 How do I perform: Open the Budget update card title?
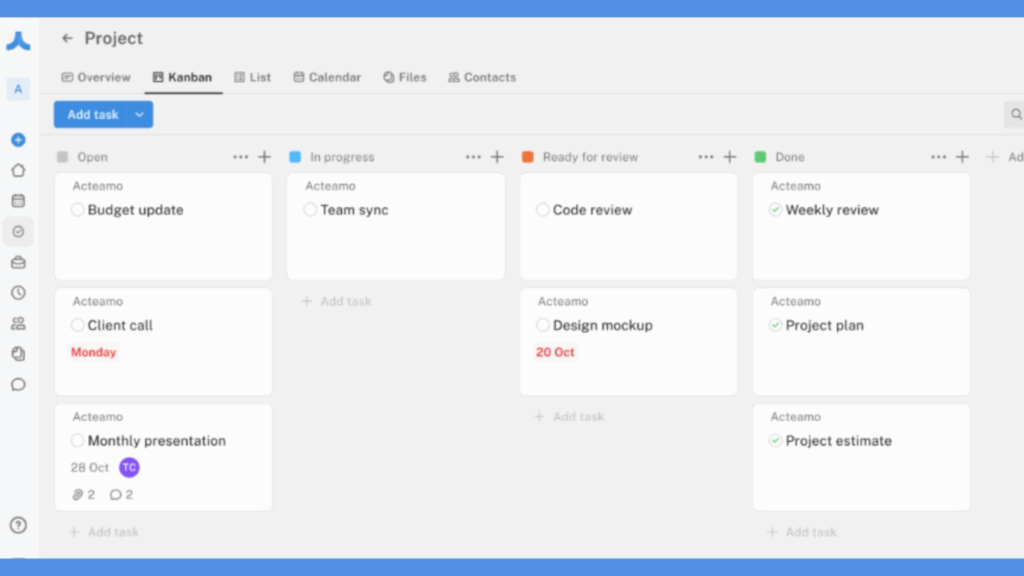pos(135,210)
